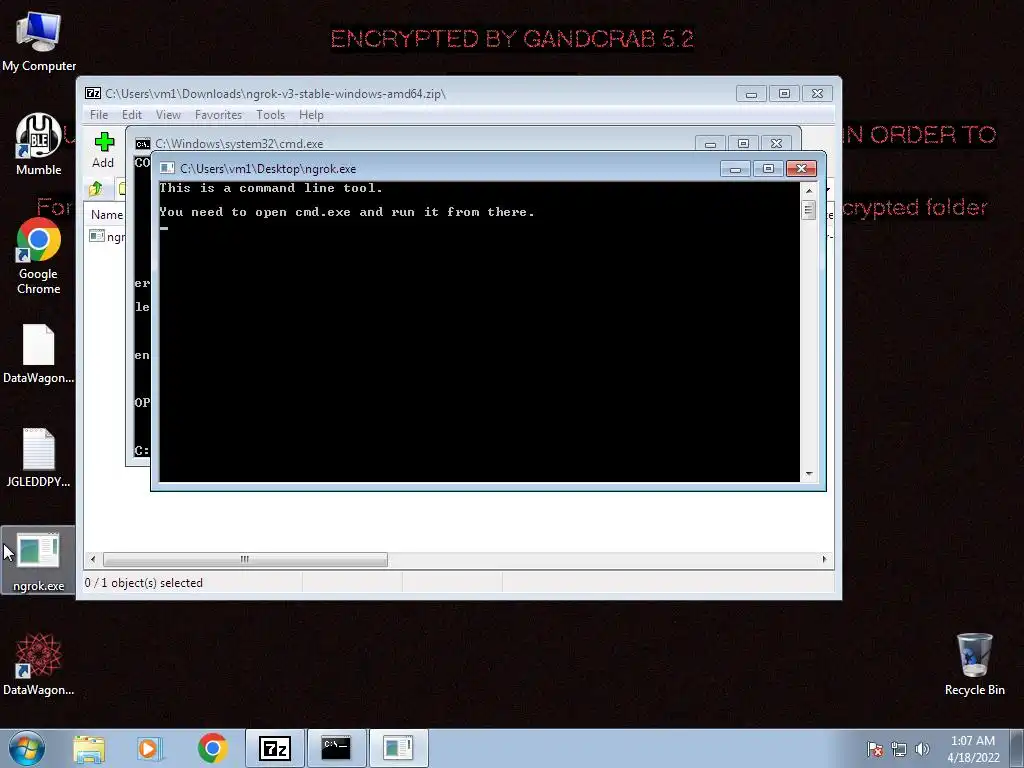Image resolution: width=1024 pixels, height=768 pixels.
Task: Close the cmd.exe window behind
Action: 776,144
